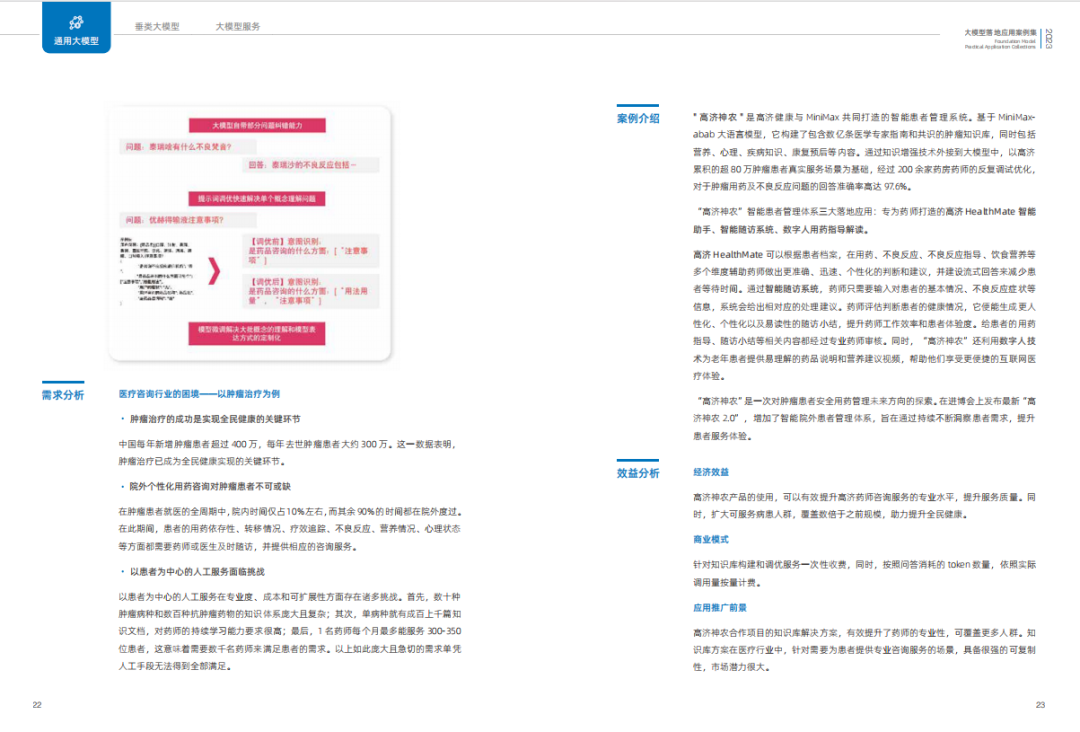Click bullet 院外个性化用药咨询对肿瘤患者不可或缺
1080x732 pixels.
210,486
